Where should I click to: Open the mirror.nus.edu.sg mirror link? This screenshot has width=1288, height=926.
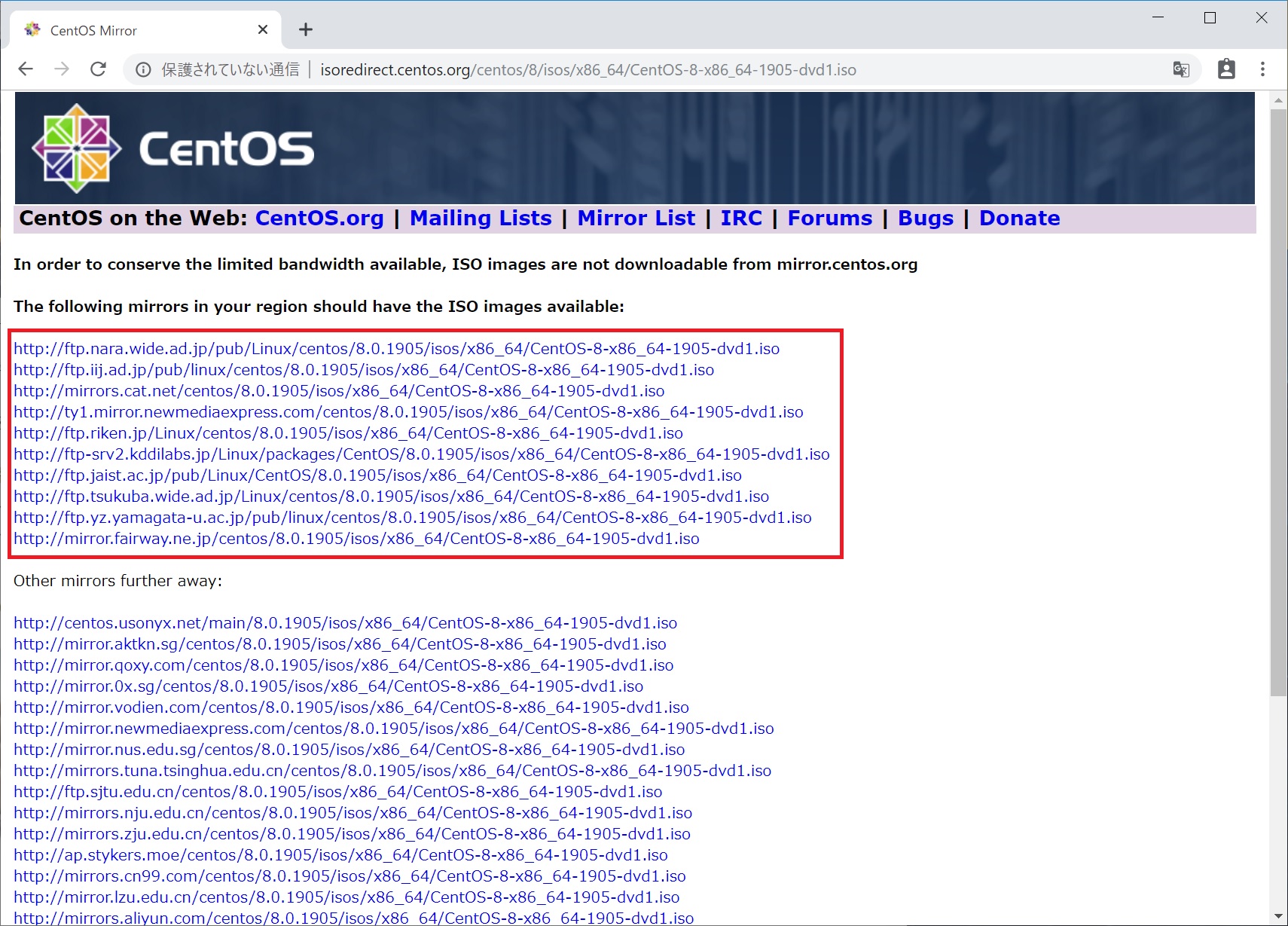[x=349, y=750]
